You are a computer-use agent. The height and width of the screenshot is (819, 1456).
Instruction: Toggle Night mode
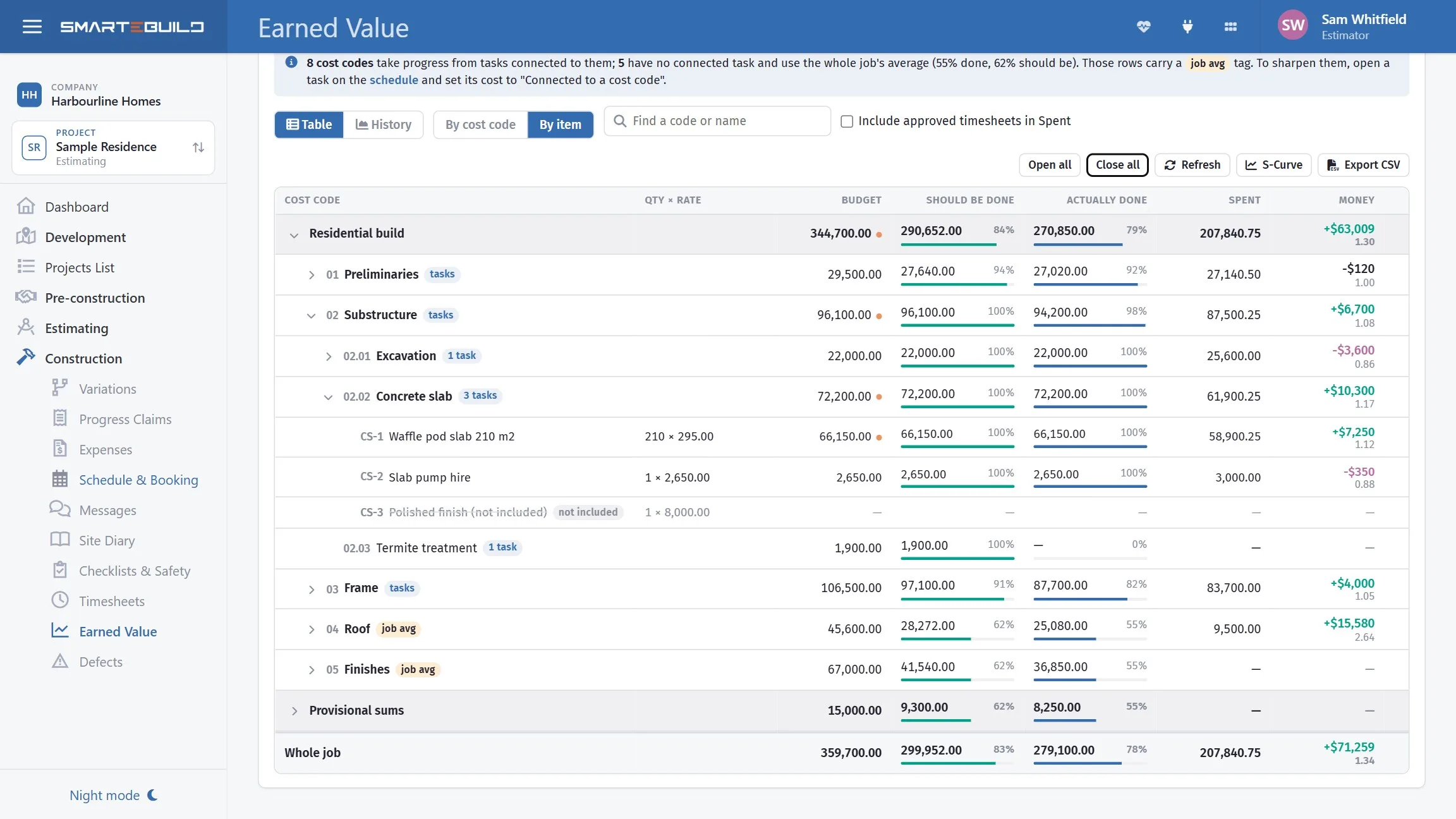point(114,795)
